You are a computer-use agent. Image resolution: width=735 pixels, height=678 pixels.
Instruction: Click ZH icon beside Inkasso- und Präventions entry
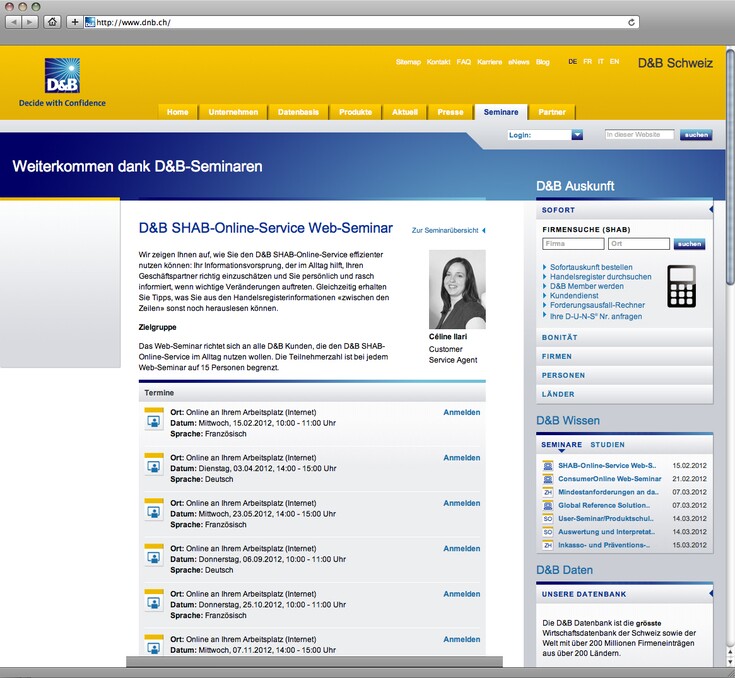548,545
